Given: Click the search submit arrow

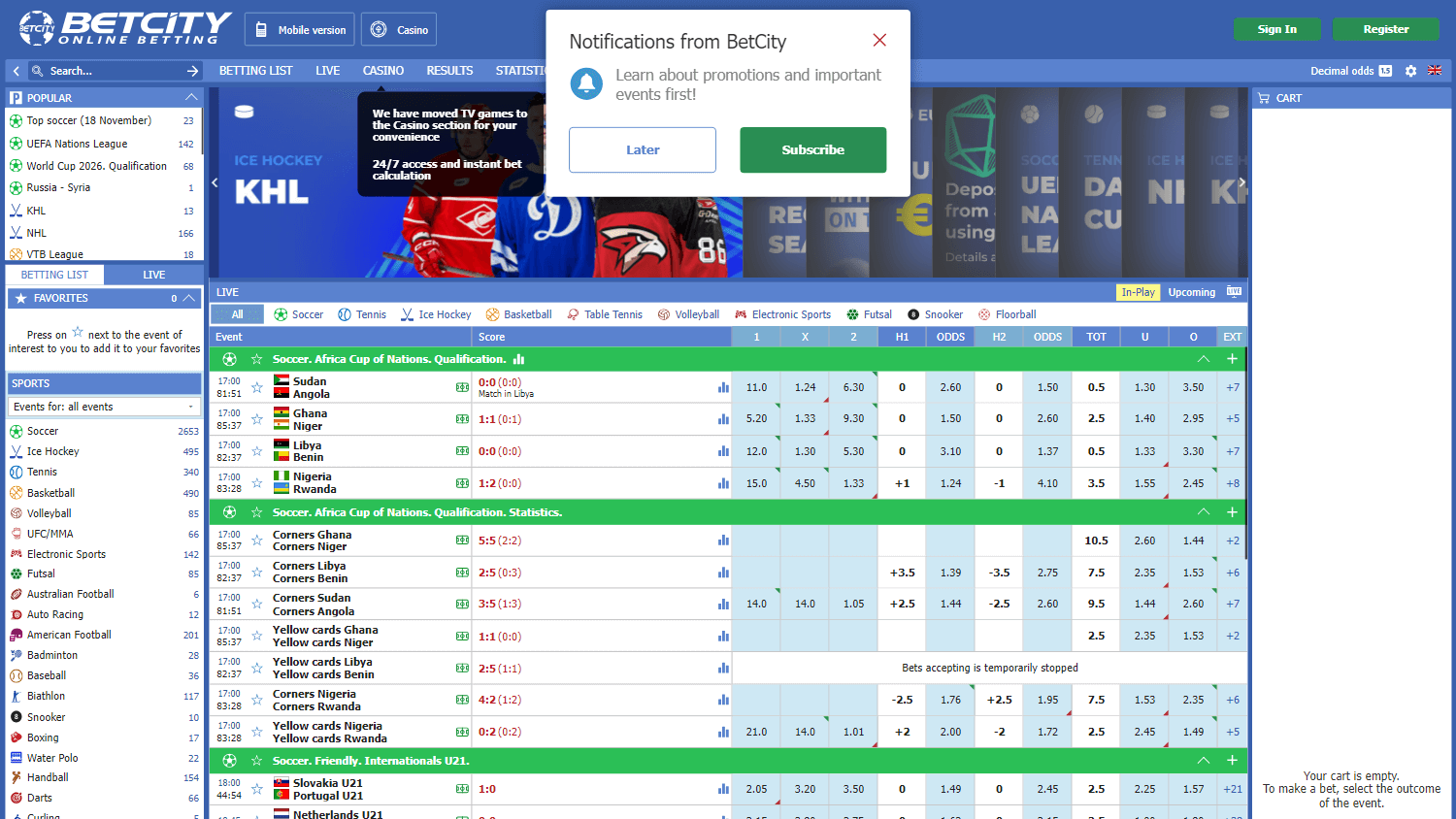Looking at the screenshot, I should click(x=192, y=71).
